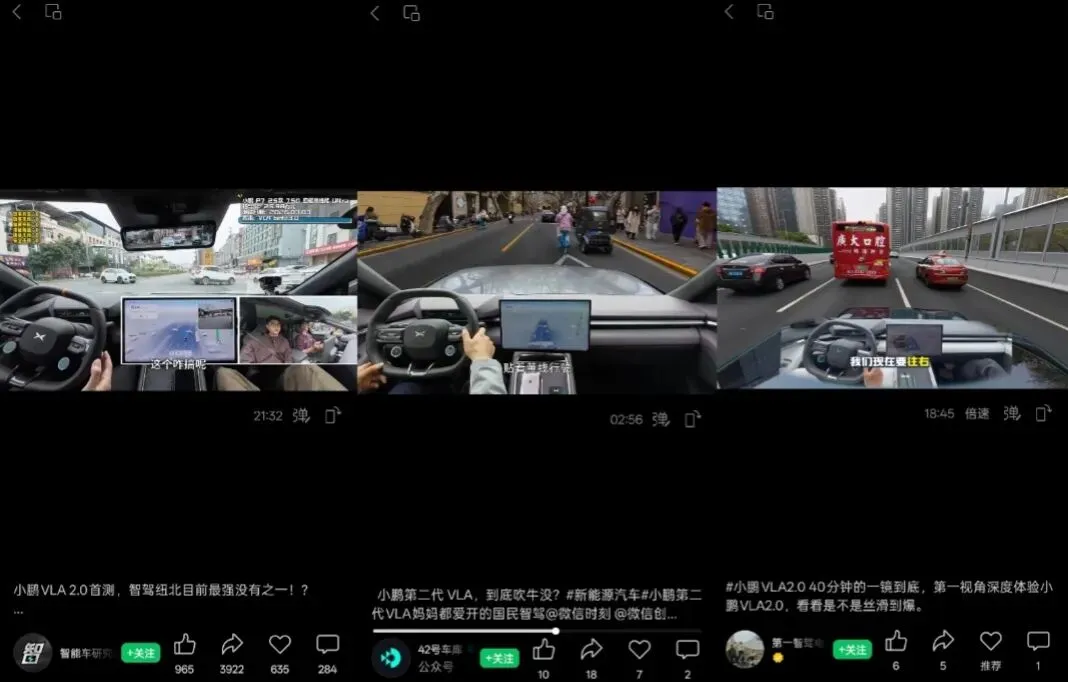Expand the 小鹏VLA 2.0首测 caption ellipsis
Image resolution: width=1068 pixels, height=682 pixels.
[18, 612]
